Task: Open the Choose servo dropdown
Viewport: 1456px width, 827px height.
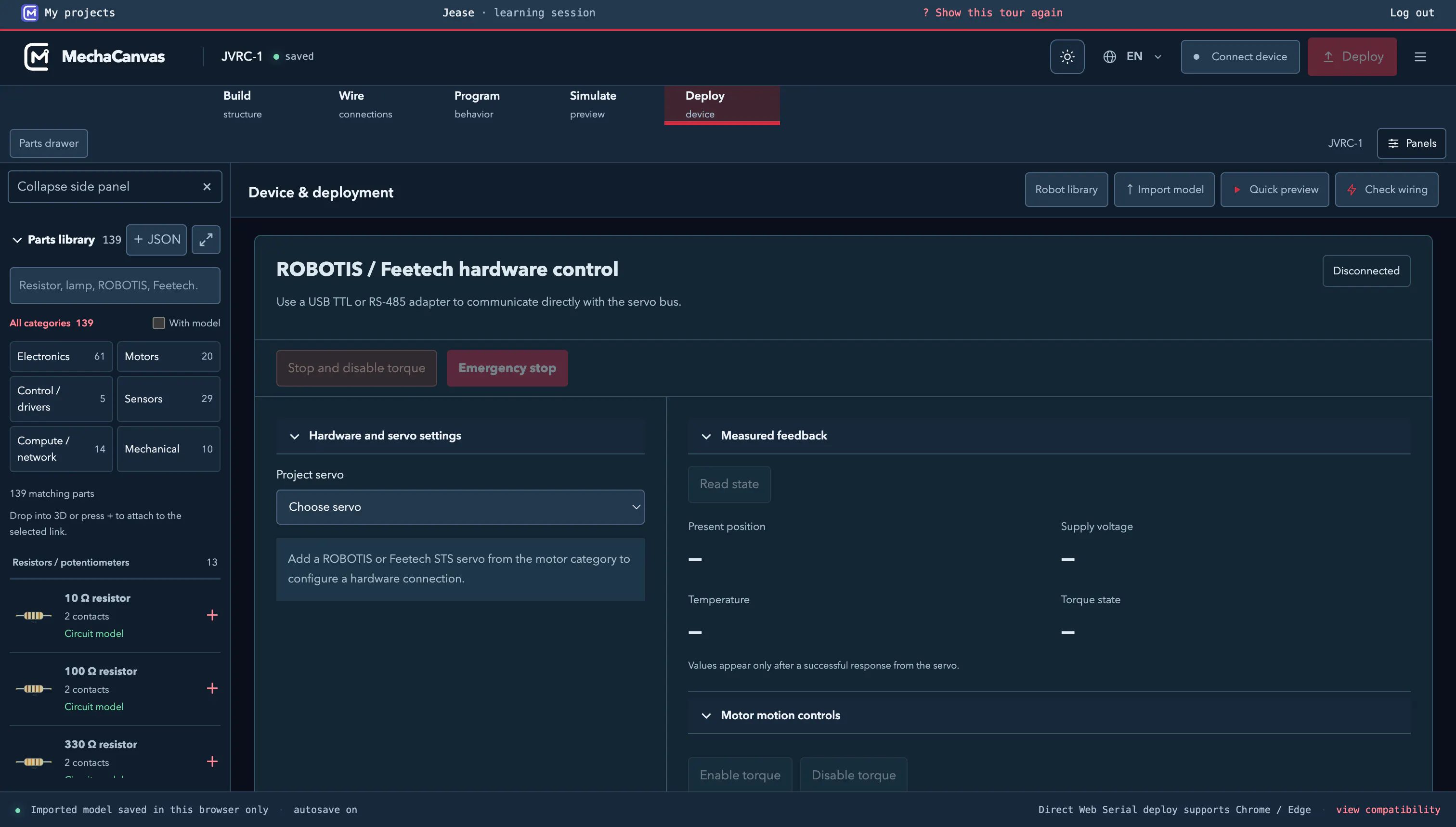Action: pyautogui.click(x=460, y=507)
